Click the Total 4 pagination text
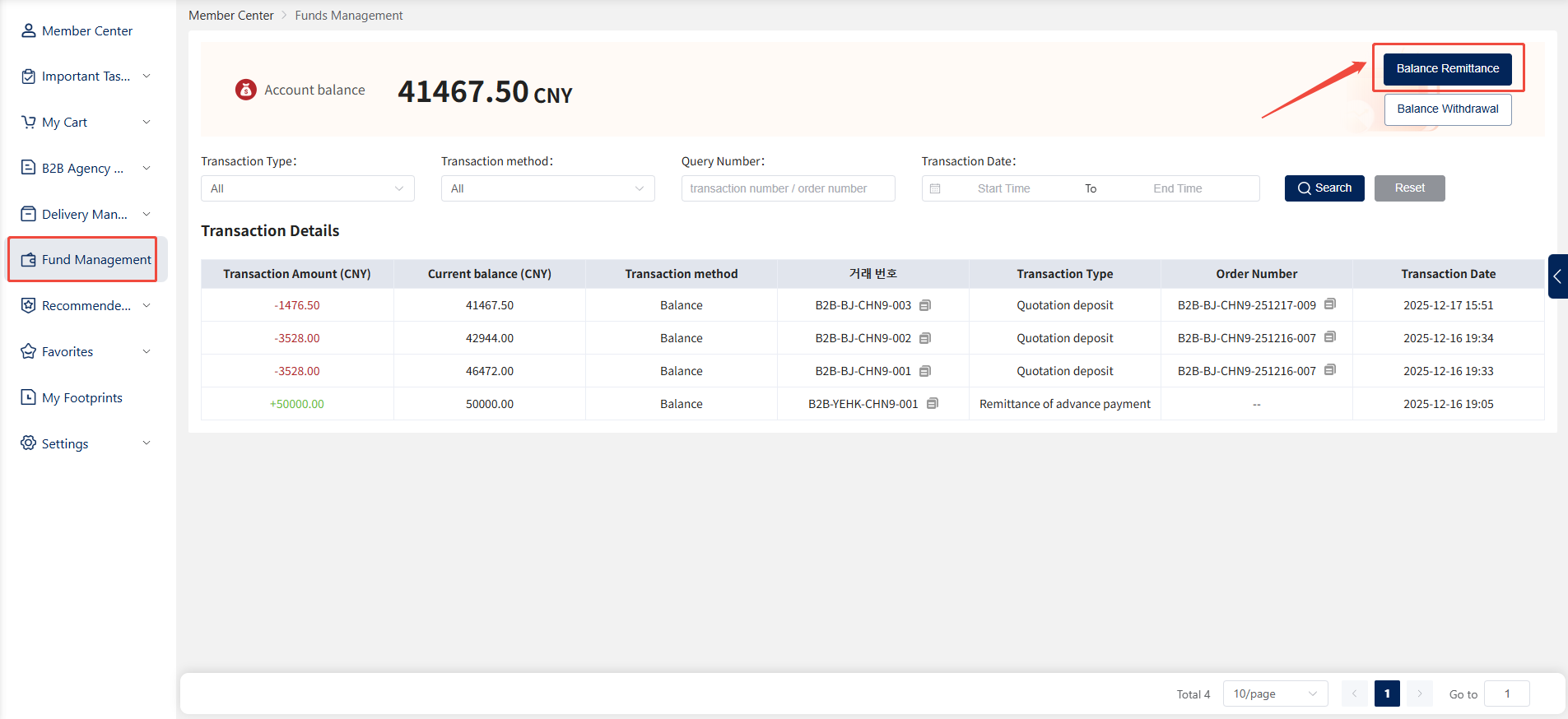 1193,694
